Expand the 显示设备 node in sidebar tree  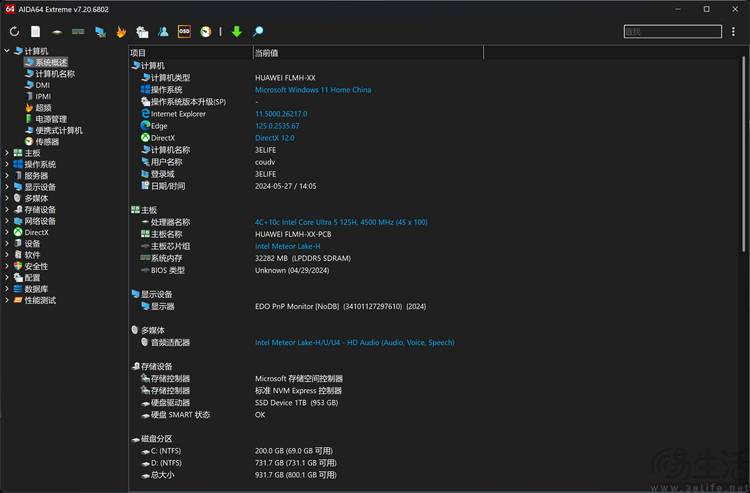[x=7, y=187]
